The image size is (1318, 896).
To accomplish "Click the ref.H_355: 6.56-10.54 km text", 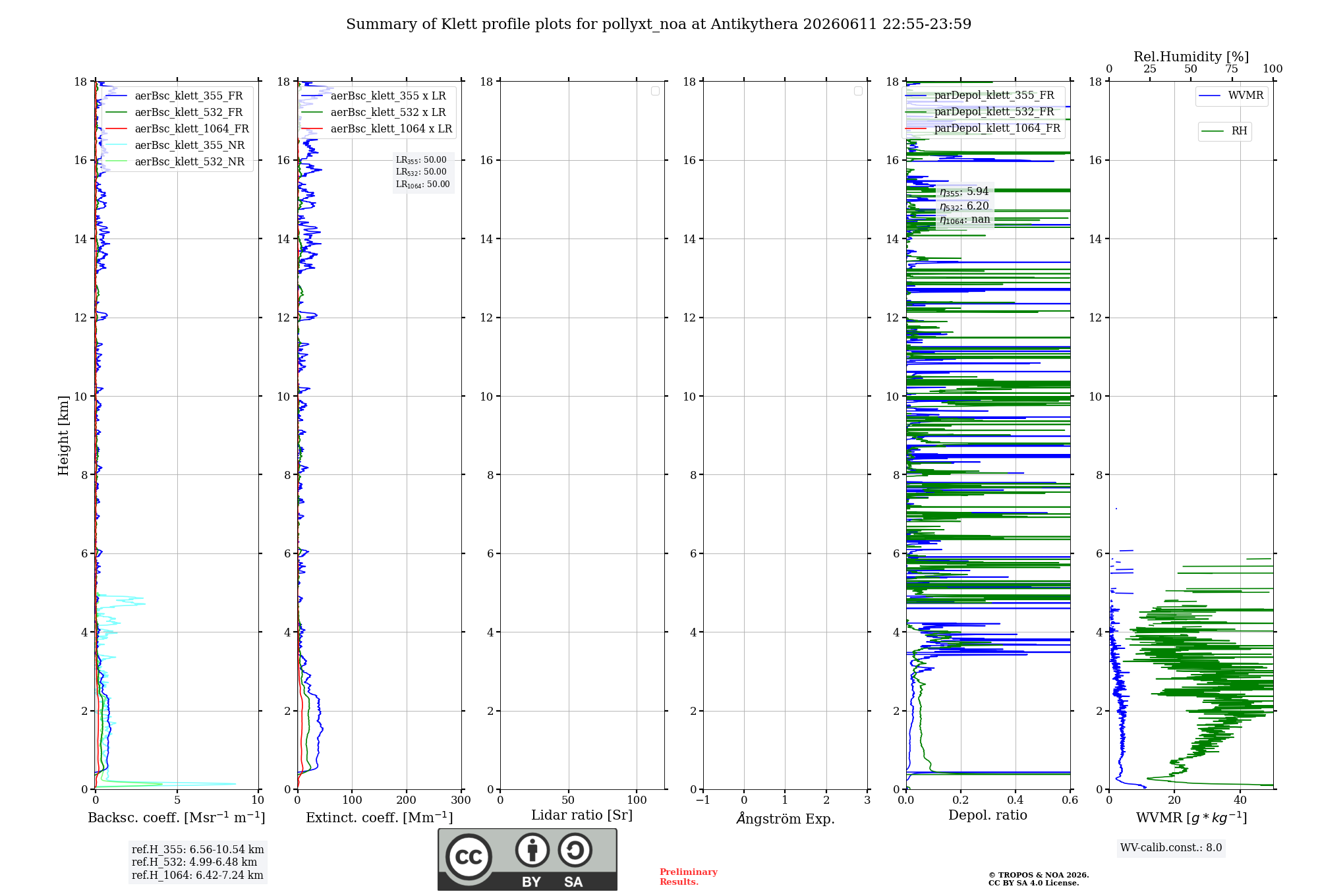I will pyautogui.click(x=198, y=850).
